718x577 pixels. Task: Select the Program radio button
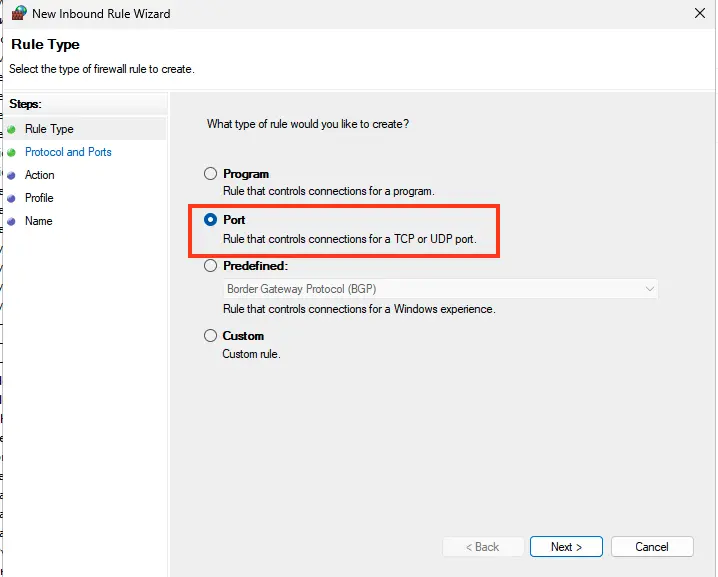pyautogui.click(x=210, y=174)
